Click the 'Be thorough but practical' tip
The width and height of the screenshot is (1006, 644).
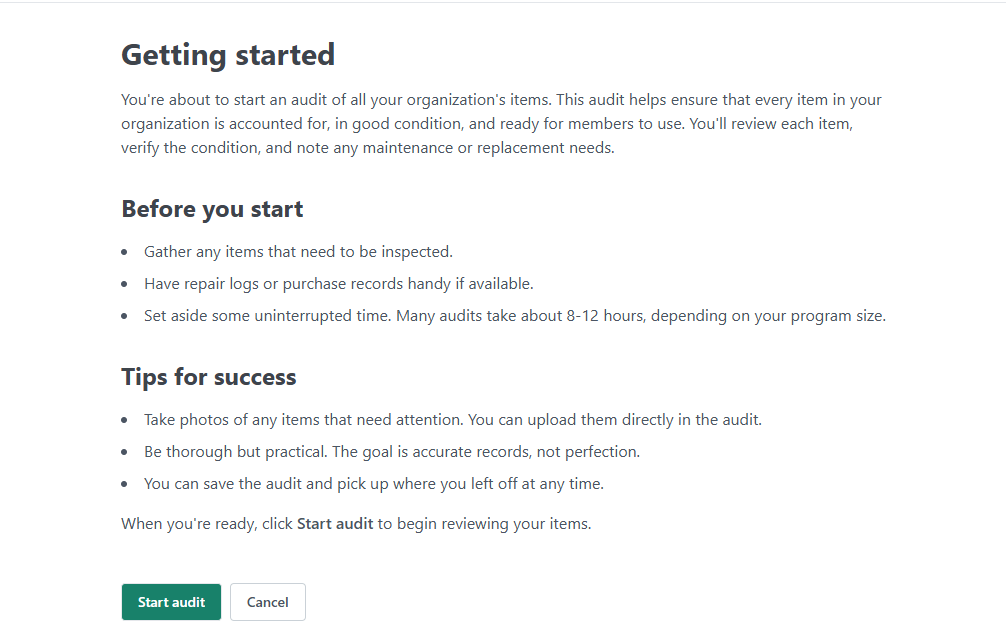(x=391, y=452)
